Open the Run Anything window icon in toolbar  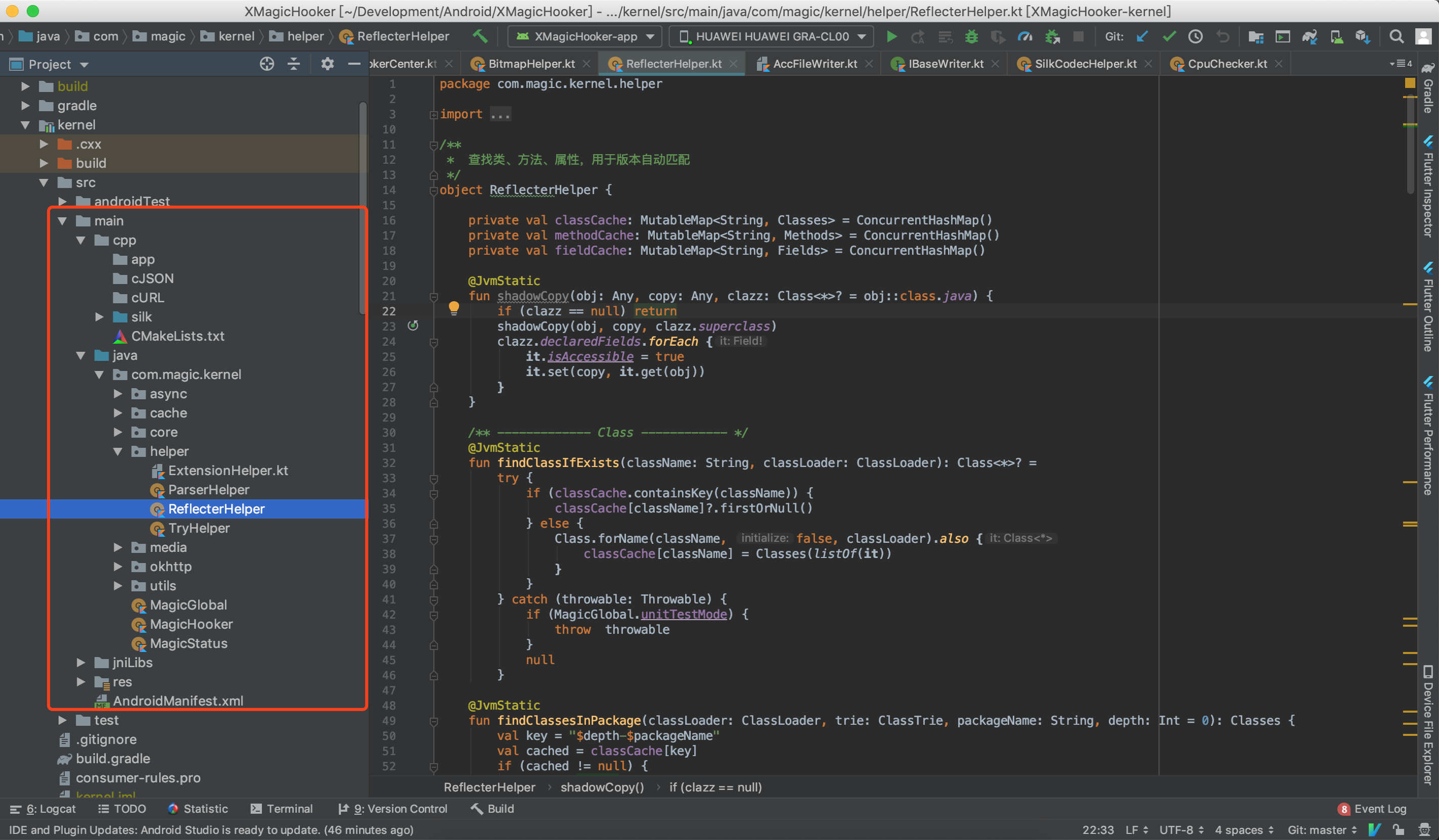[1283, 36]
